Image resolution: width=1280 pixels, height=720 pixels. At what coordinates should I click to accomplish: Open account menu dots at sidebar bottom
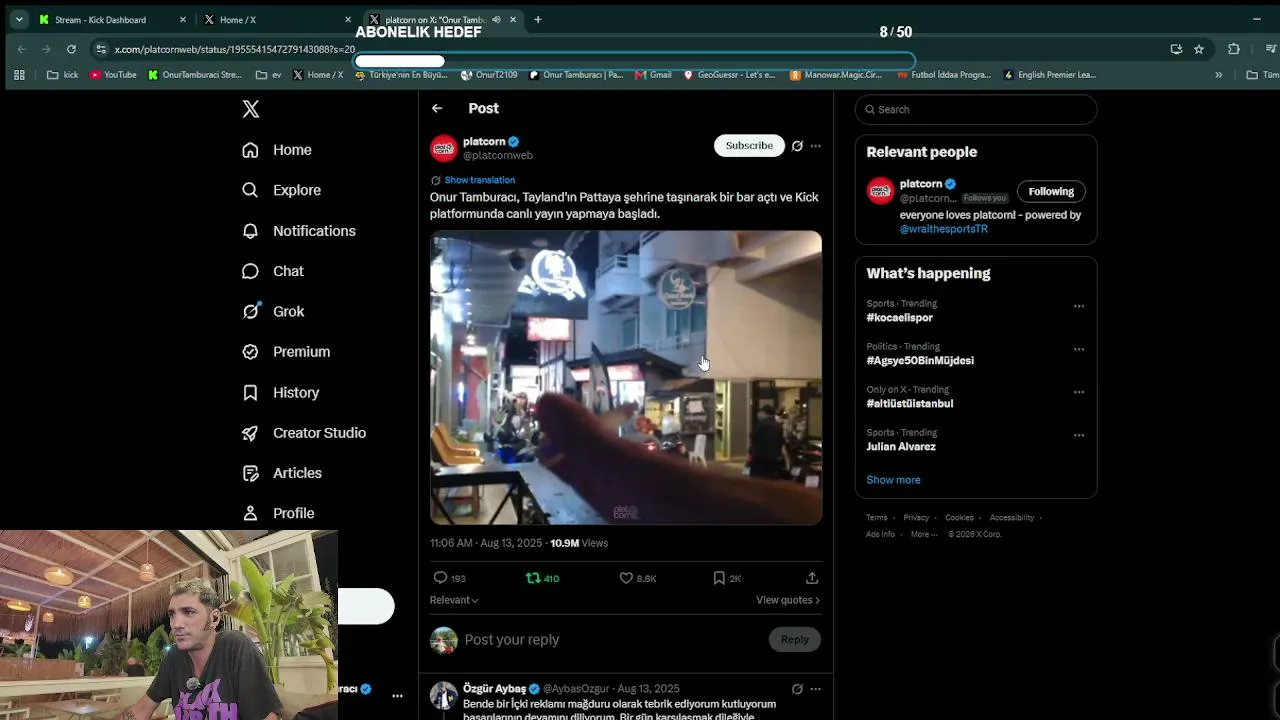tap(397, 695)
